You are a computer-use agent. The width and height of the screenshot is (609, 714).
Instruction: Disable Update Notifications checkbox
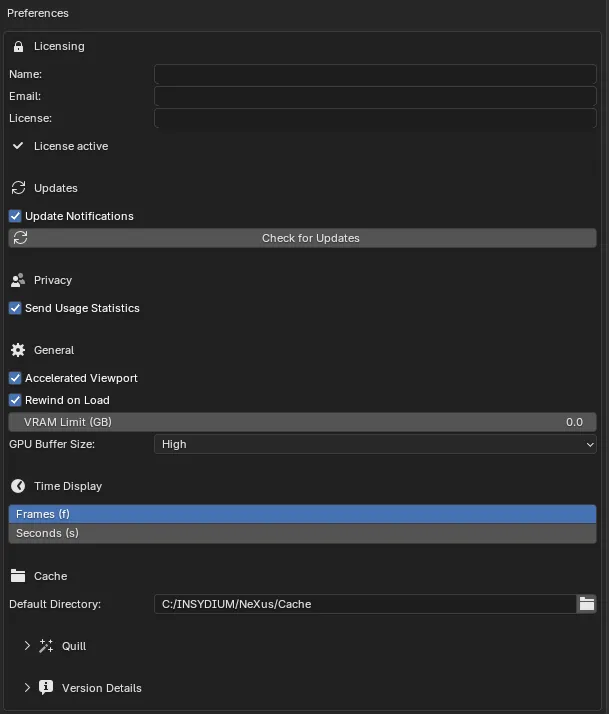pyautogui.click(x=15, y=216)
